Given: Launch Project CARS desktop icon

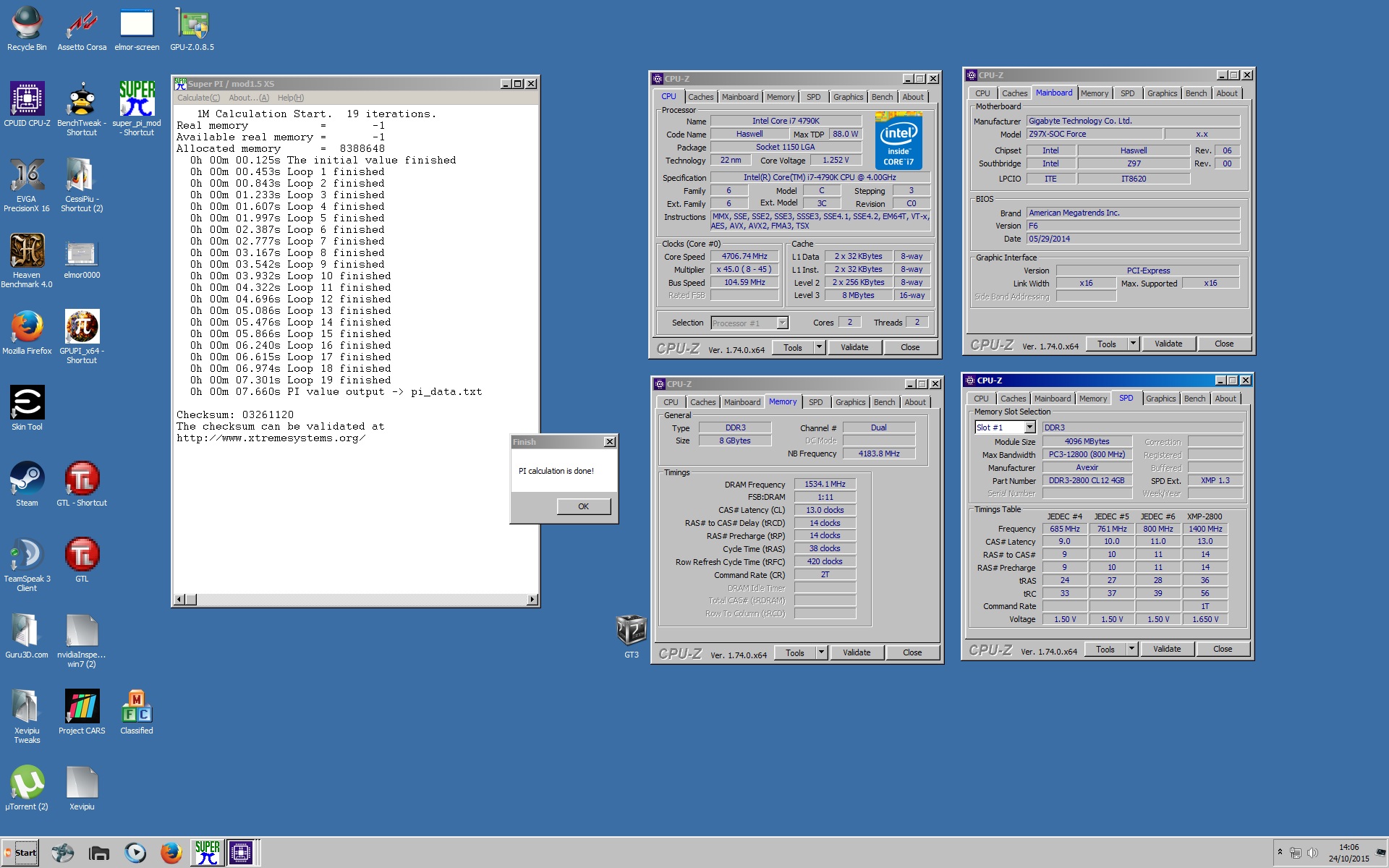Looking at the screenshot, I should tap(82, 712).
